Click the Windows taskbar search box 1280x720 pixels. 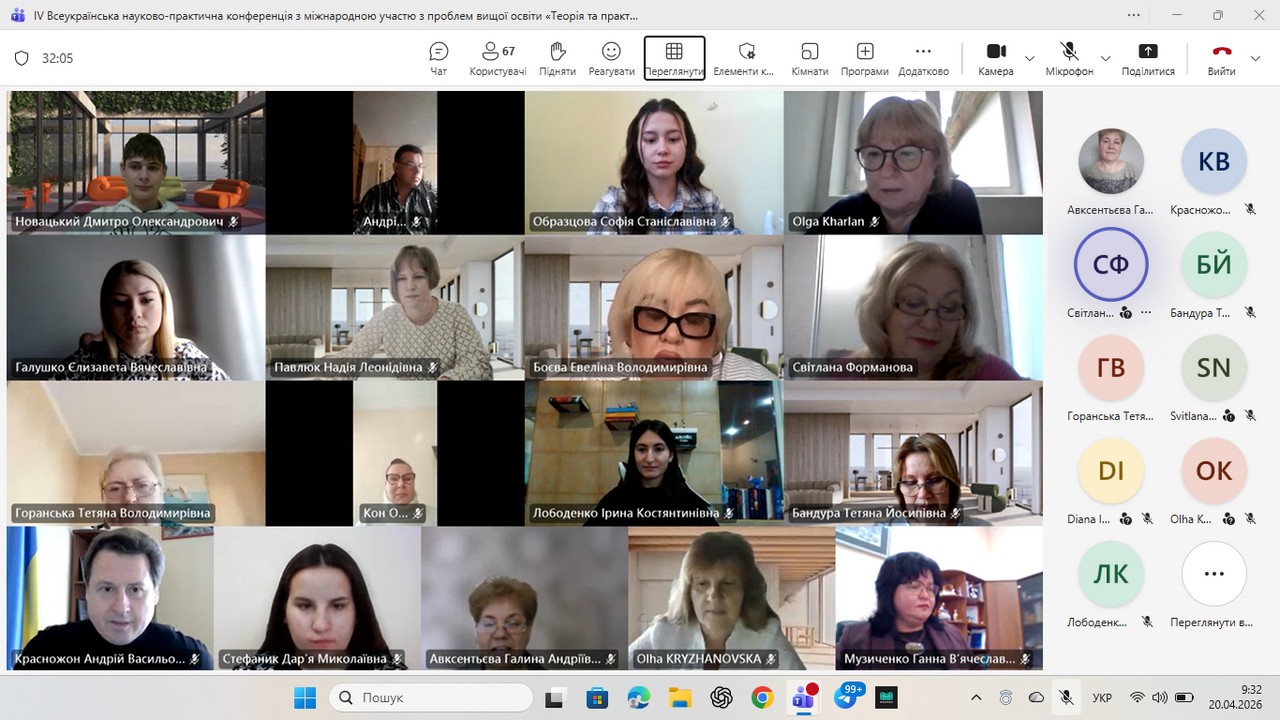click(431, 697)
